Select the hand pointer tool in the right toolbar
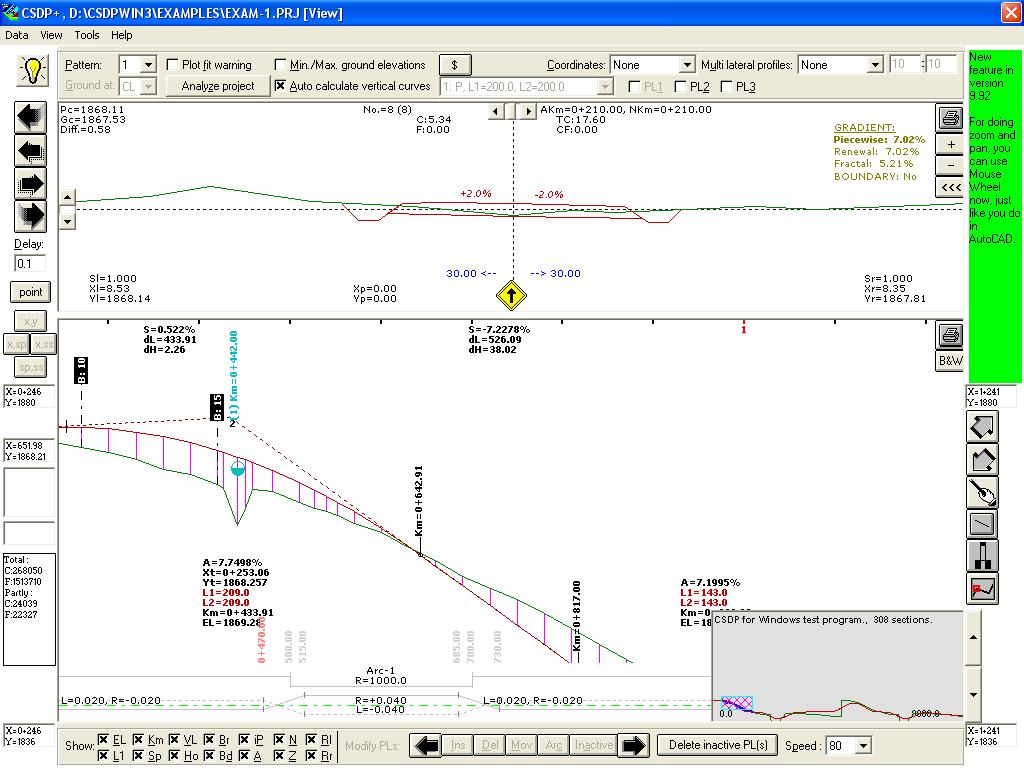The height and width of the screenshot is (768, 1024). (982, 492)
